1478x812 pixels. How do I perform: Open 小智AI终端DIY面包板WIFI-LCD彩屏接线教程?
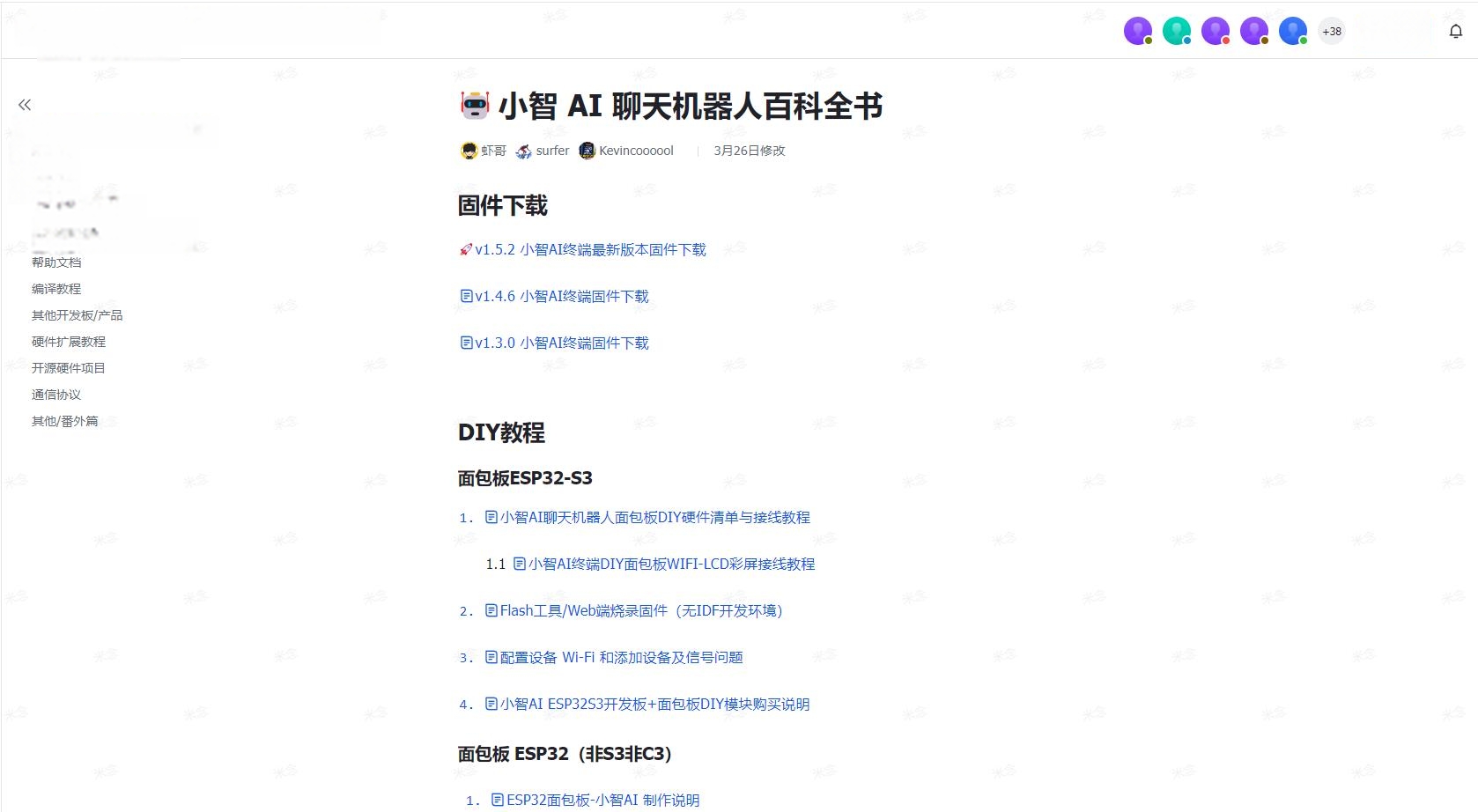[672, 565]
